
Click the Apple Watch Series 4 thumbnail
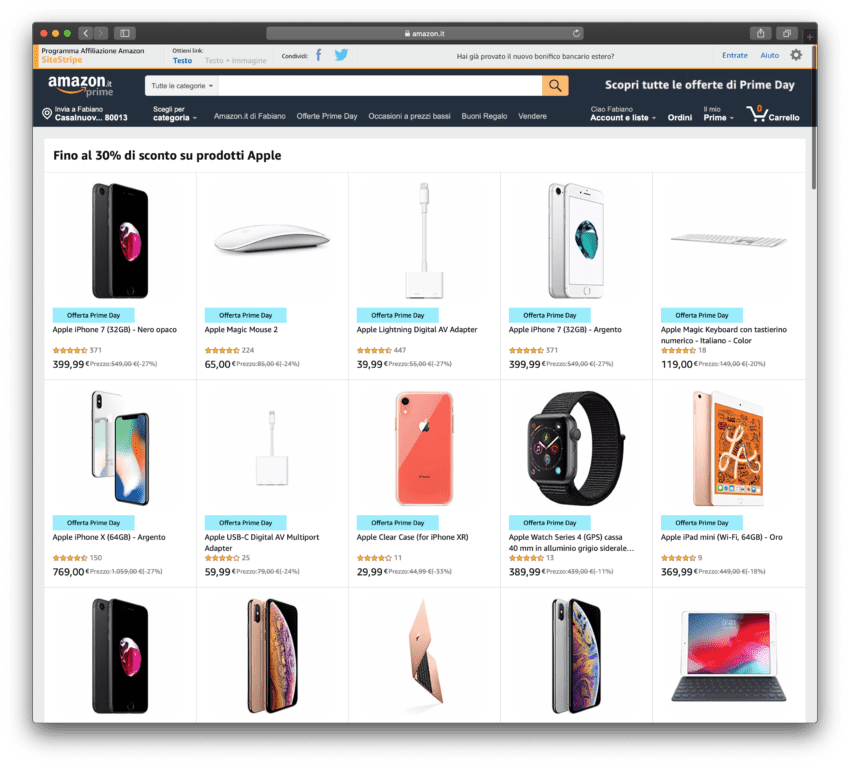click(x=576, y=448)
